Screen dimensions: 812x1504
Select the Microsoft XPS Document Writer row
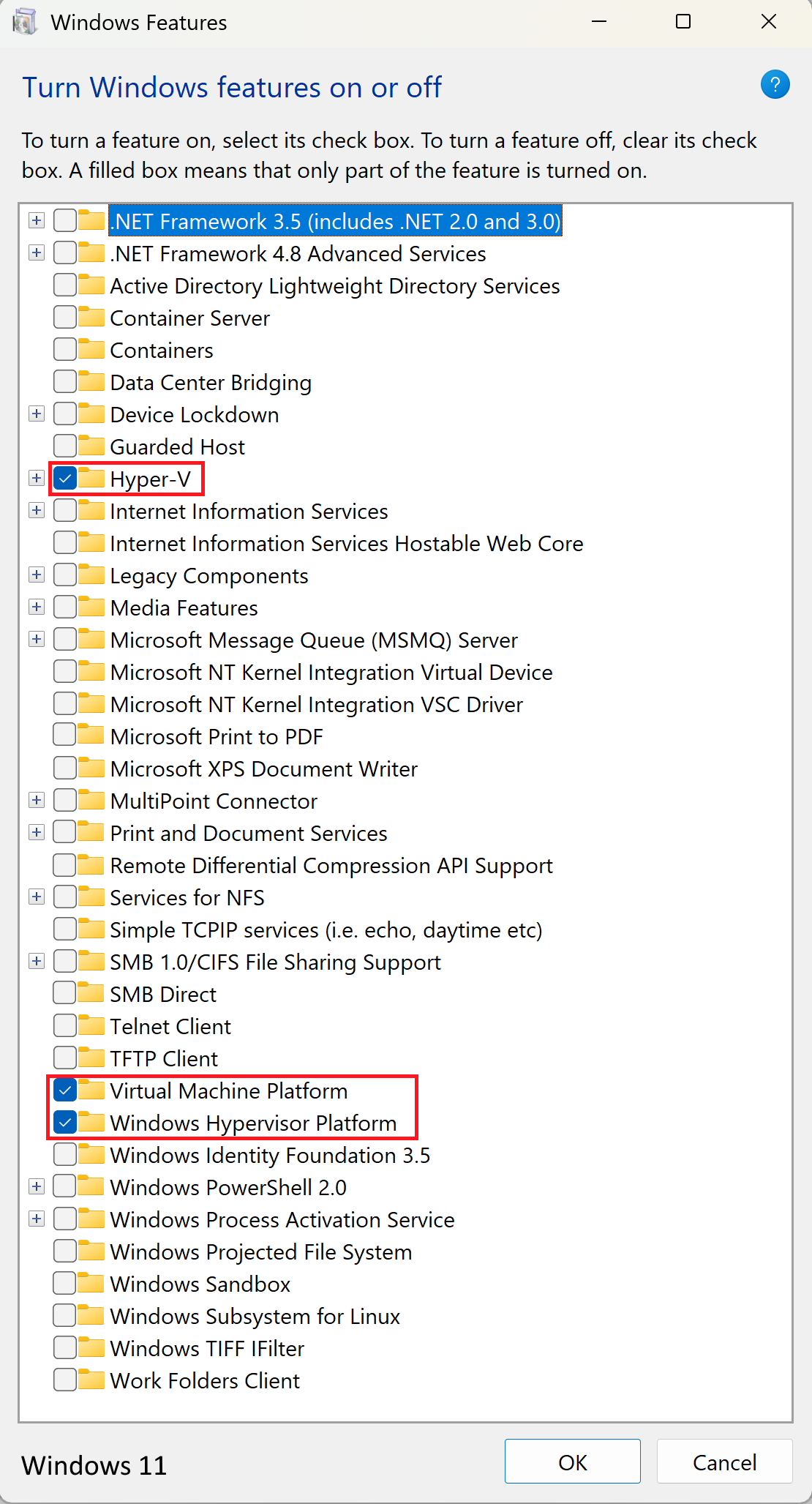click(x=264, y=769)
